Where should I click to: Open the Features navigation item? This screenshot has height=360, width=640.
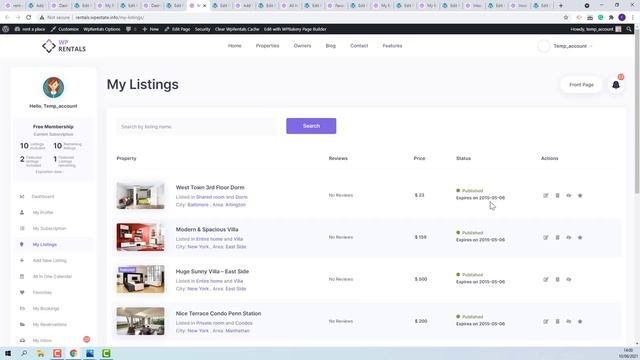click(x=392, y=46)
